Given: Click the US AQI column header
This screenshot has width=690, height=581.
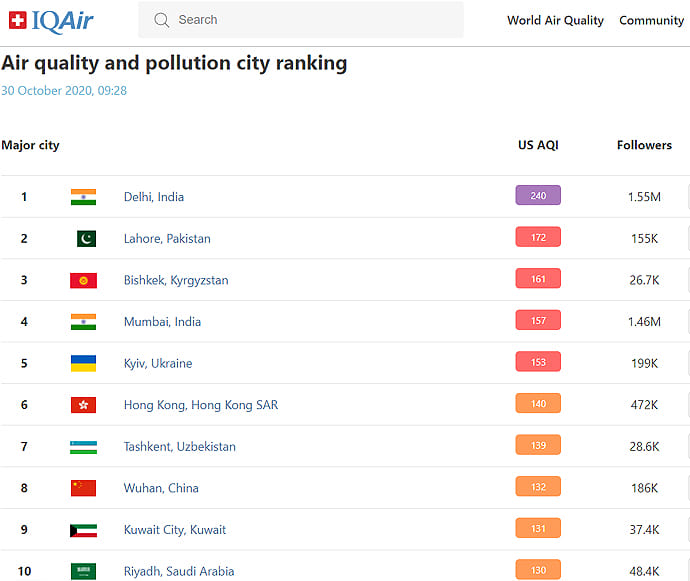Looking at the screenshot, I should point(538,145).
